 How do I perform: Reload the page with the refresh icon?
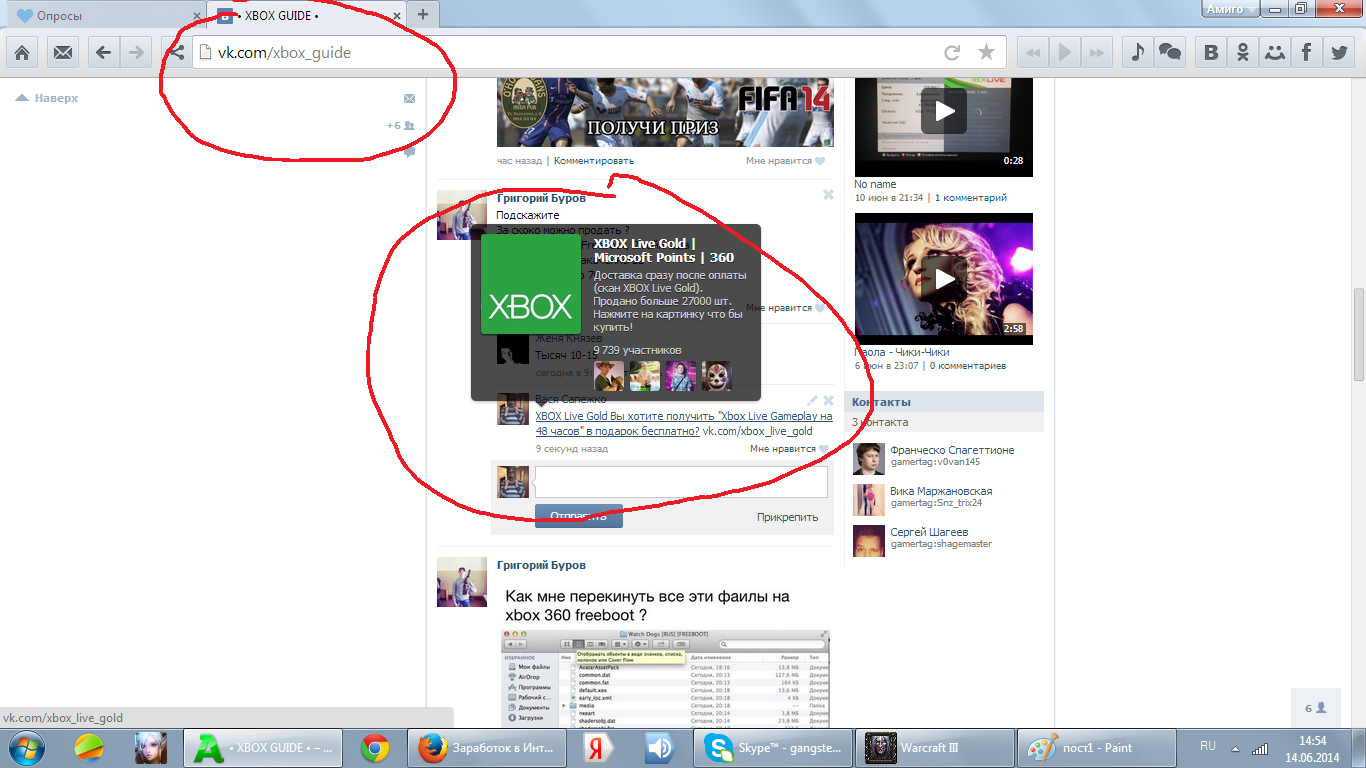[953, 52]
